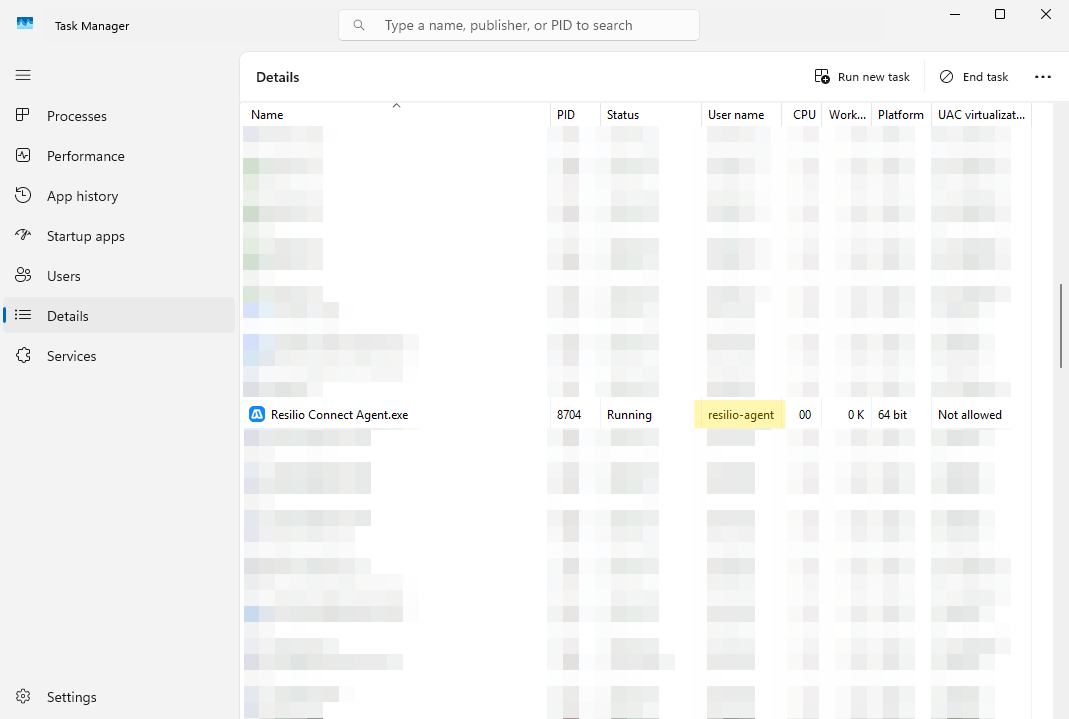The height and width of the screenshot is (719, 1069).
Task: Open Settings from the sidebar
Action: point(22,696)
